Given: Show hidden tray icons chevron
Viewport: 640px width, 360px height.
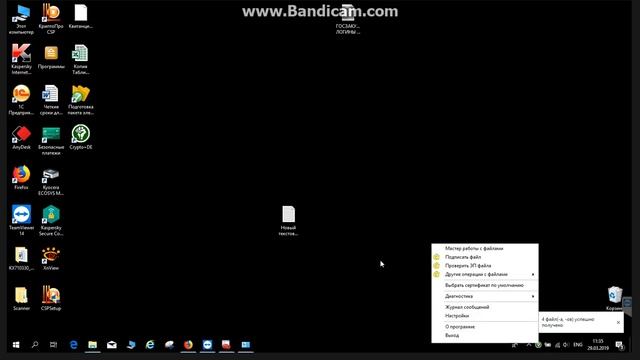Looking at the screenshot, I should tap(529, 345).
